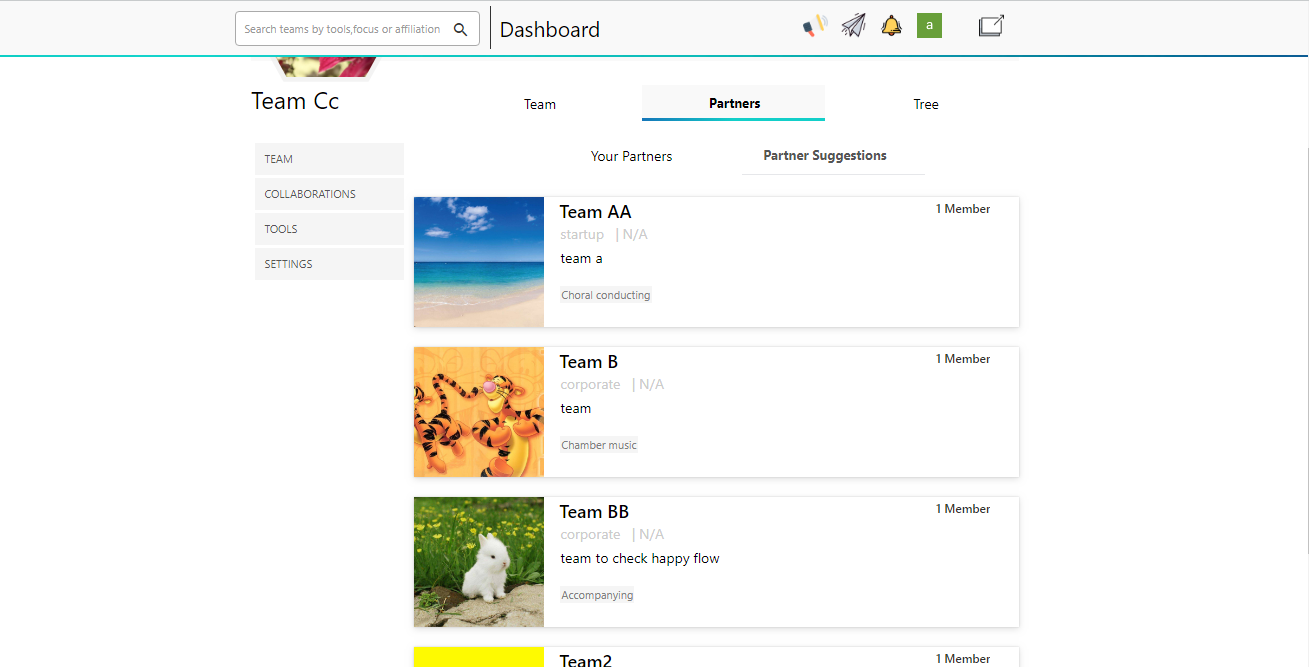Switch to the Team tab

point(540,104)
